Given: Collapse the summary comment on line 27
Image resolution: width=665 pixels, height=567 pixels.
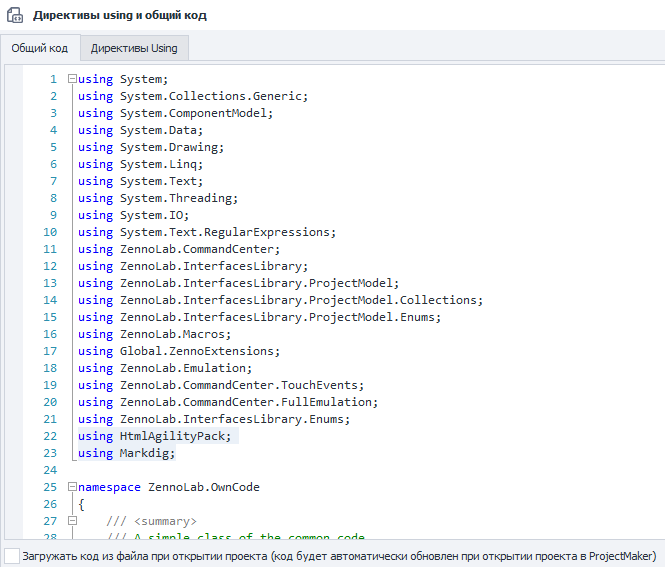Looking at the screenshot, I should pyautogui.click(x=73, y=521).
